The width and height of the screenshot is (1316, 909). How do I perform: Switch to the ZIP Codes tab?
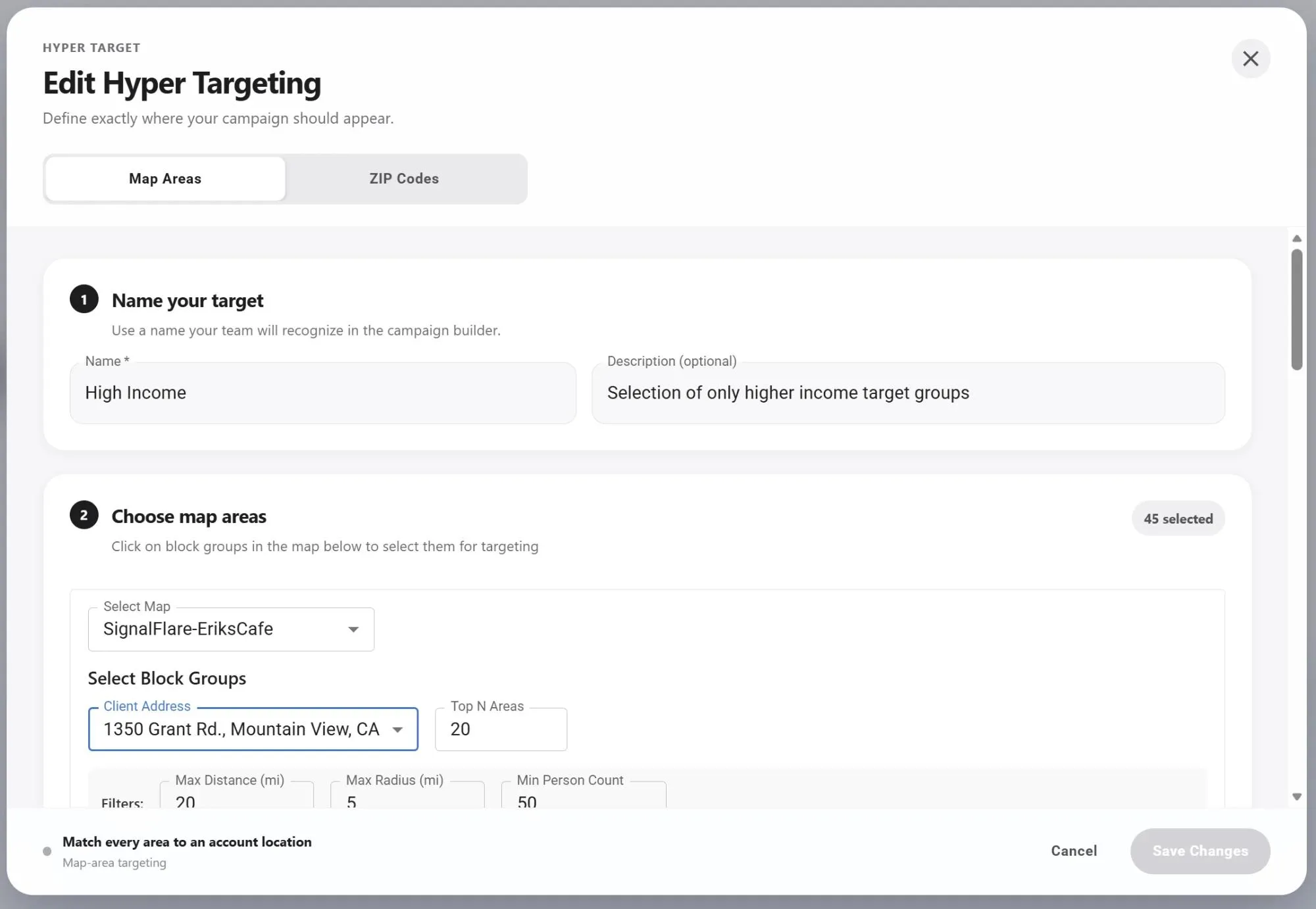(404, 179)
